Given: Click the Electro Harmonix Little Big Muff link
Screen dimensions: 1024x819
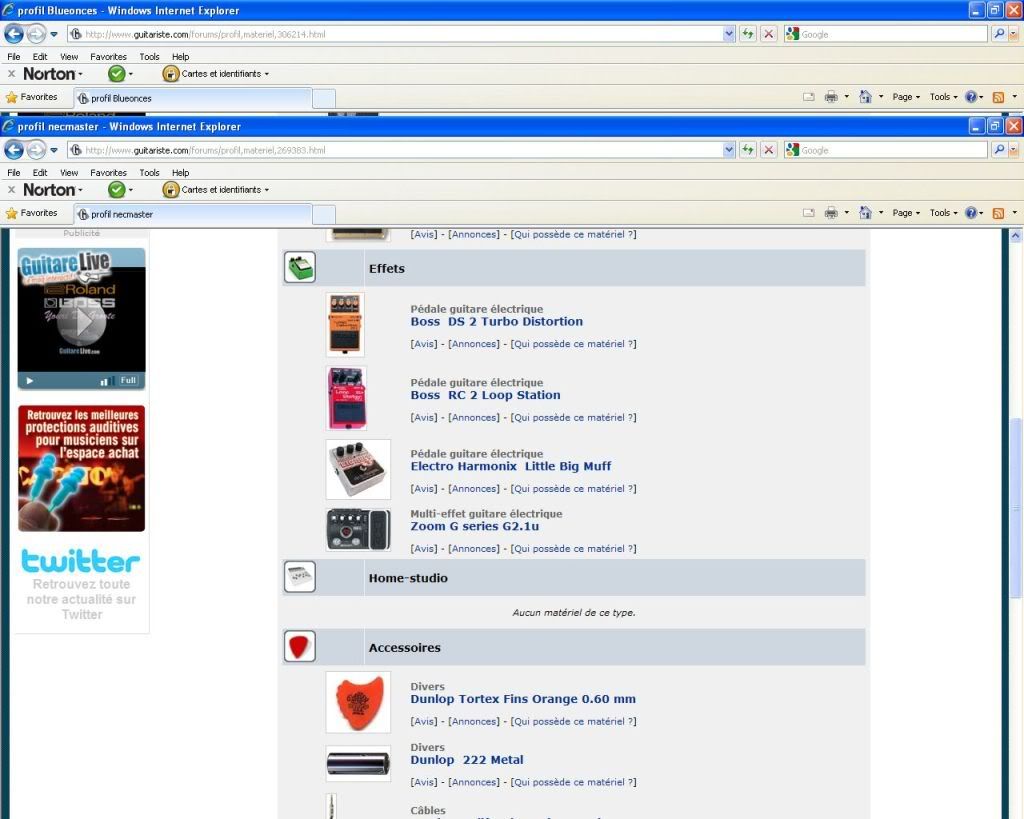Looking at the screenshot, I should [510, 466].
